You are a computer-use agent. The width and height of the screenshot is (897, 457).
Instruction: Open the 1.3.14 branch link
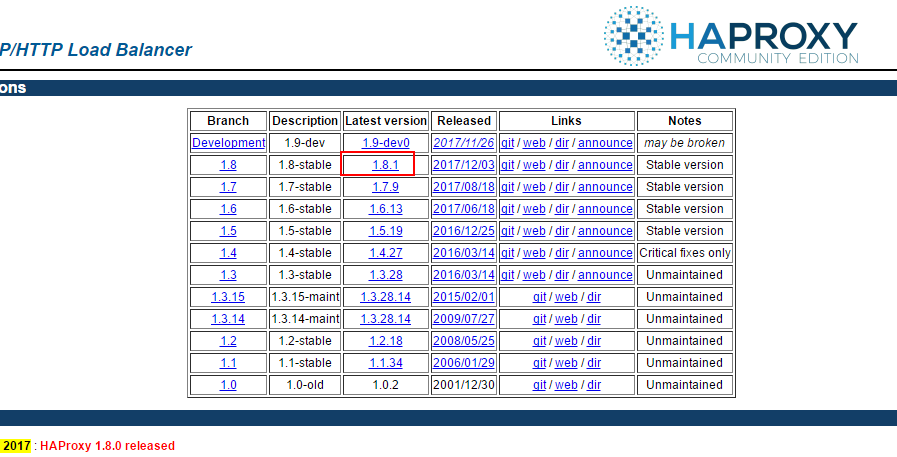[x=228, y=319]
